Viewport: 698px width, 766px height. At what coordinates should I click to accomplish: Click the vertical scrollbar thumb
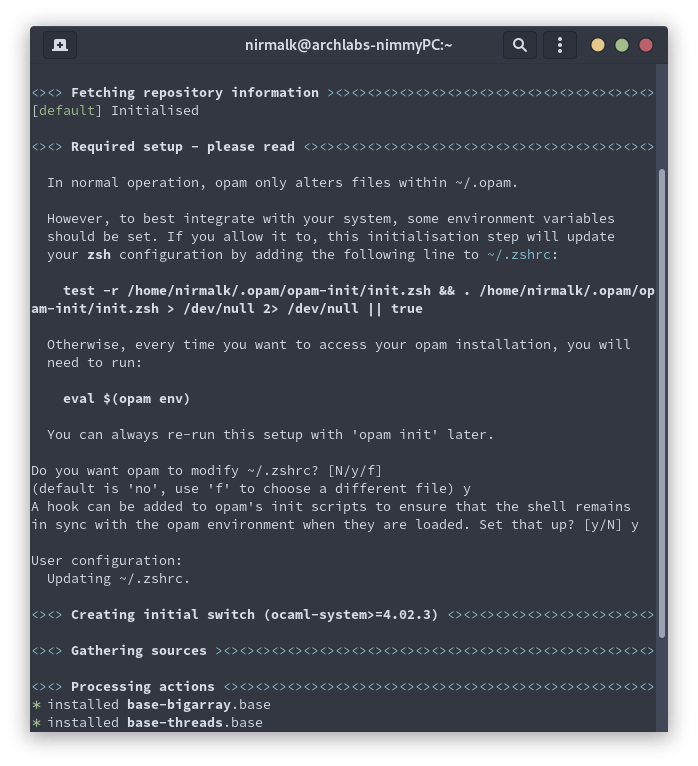click(x=662, y=403)
